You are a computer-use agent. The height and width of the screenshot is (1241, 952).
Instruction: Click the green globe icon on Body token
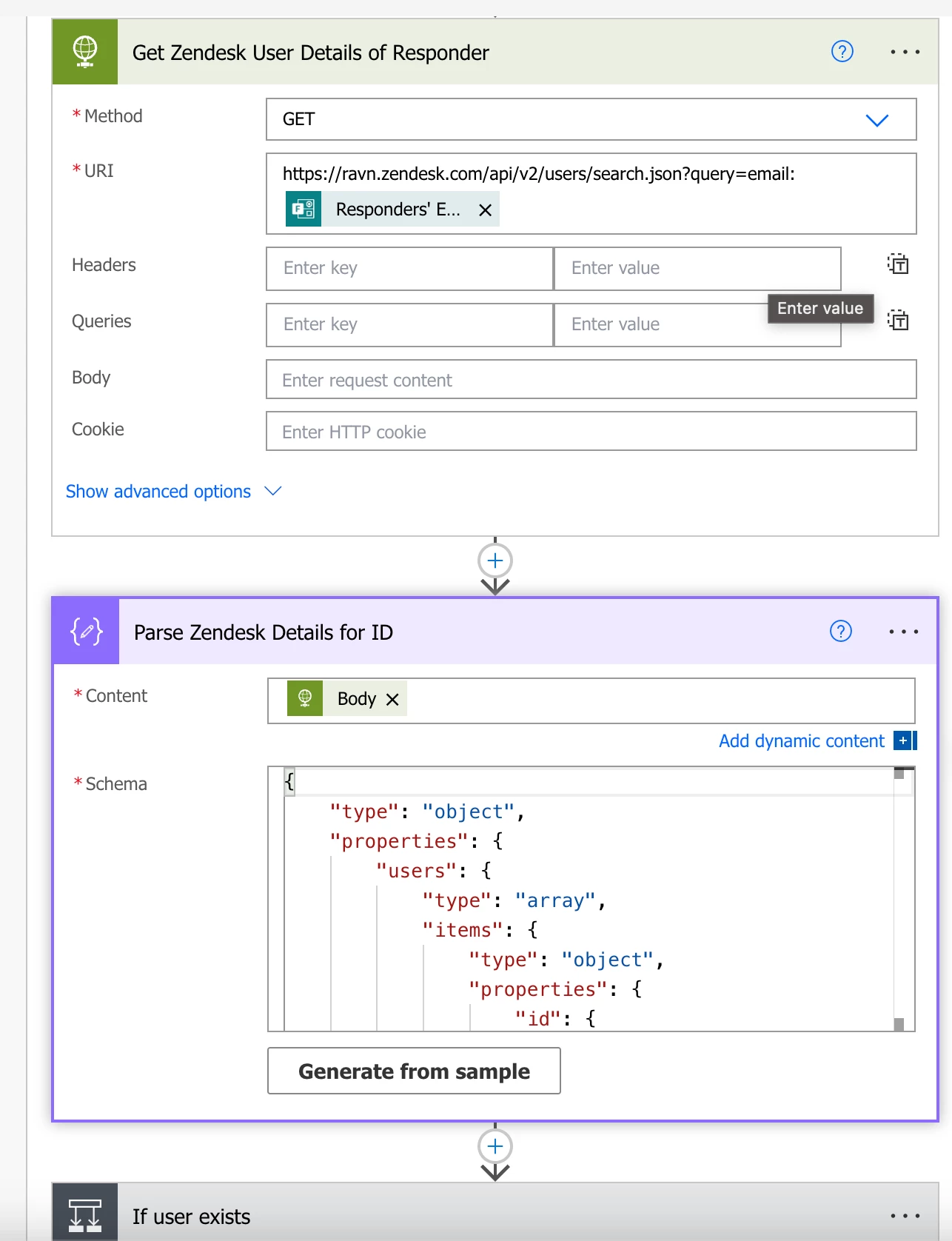305,698
